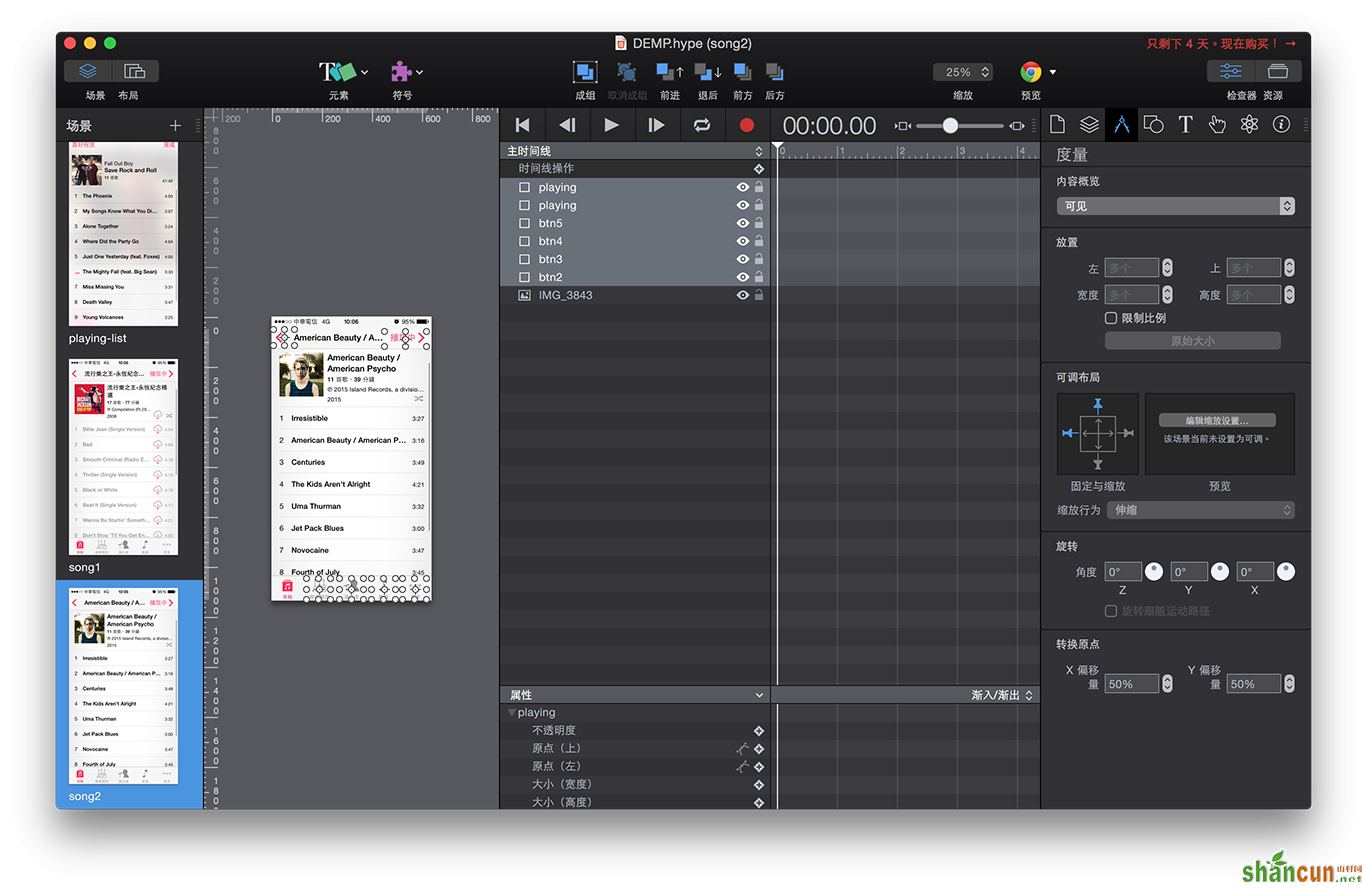Add a keyframe action on 时间线操作 row

[x=759, y=169]
